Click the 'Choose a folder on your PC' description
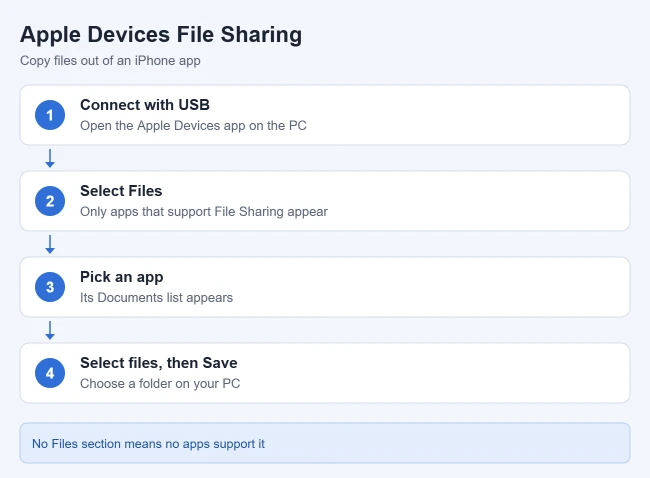The image size is (650, 478). tap(160, 383)
